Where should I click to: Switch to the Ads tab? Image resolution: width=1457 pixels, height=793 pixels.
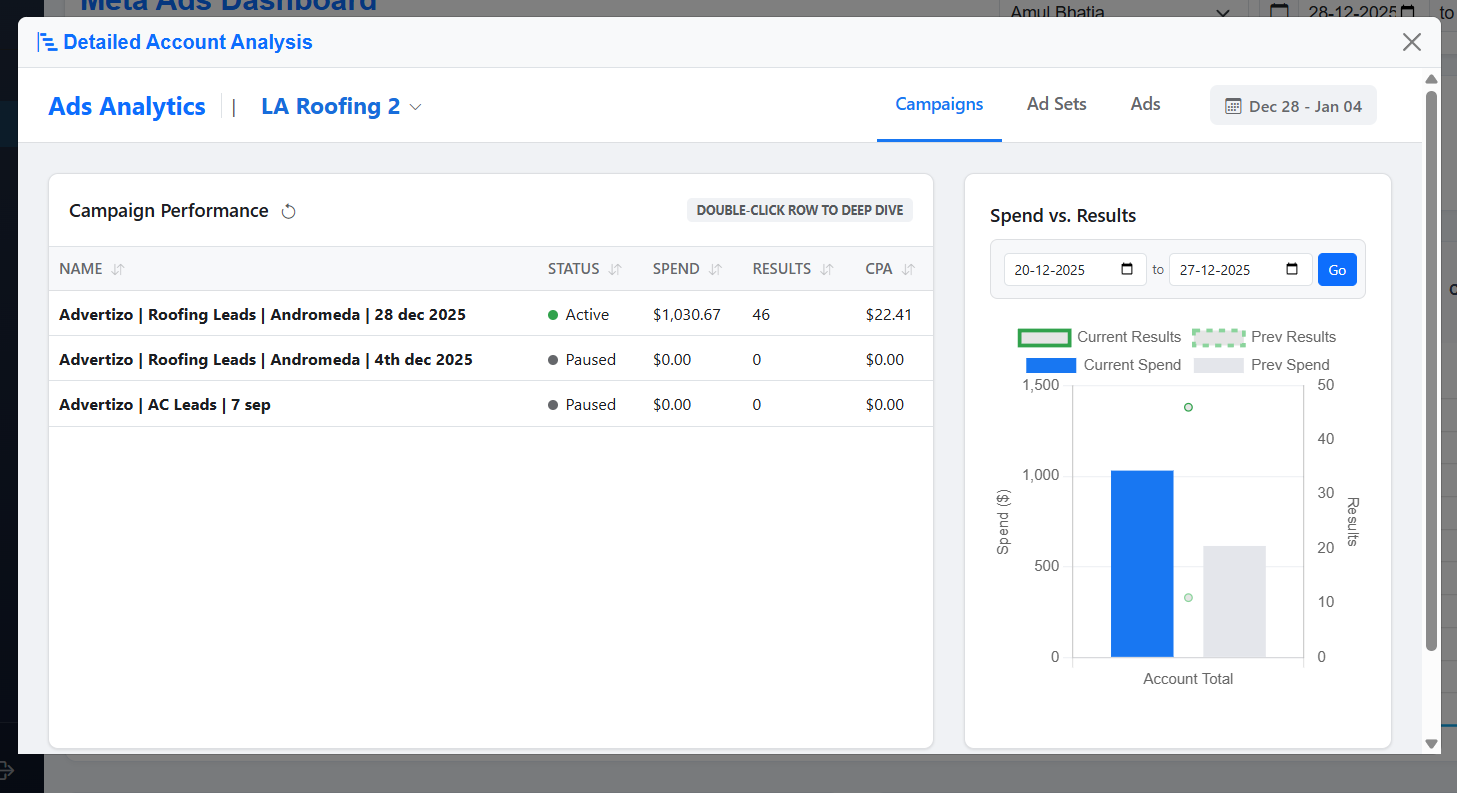tap(1145, 104)
